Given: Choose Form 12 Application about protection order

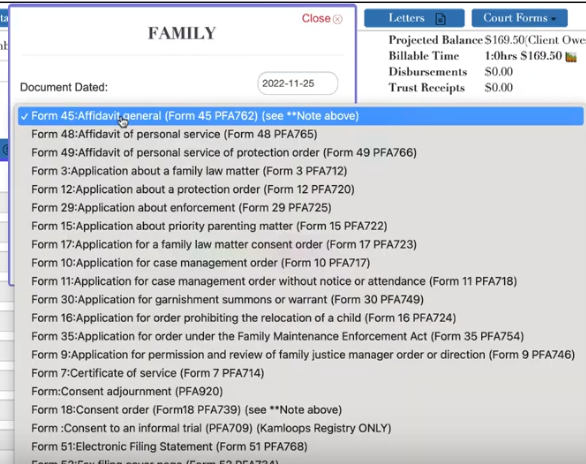Looking at the screenshot, I should pos(301,189).
